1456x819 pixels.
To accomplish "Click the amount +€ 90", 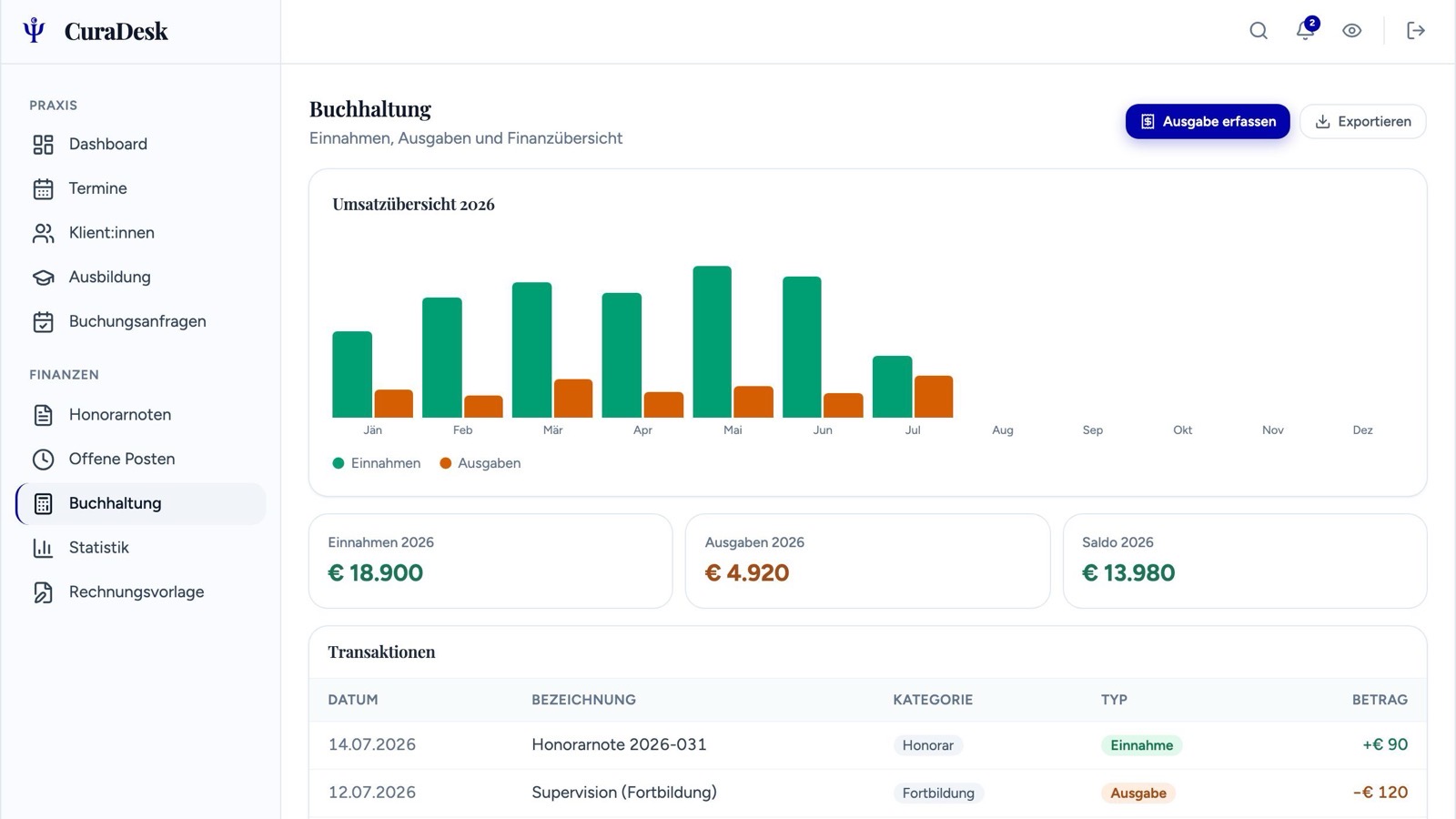I will tap(1385, 744).
